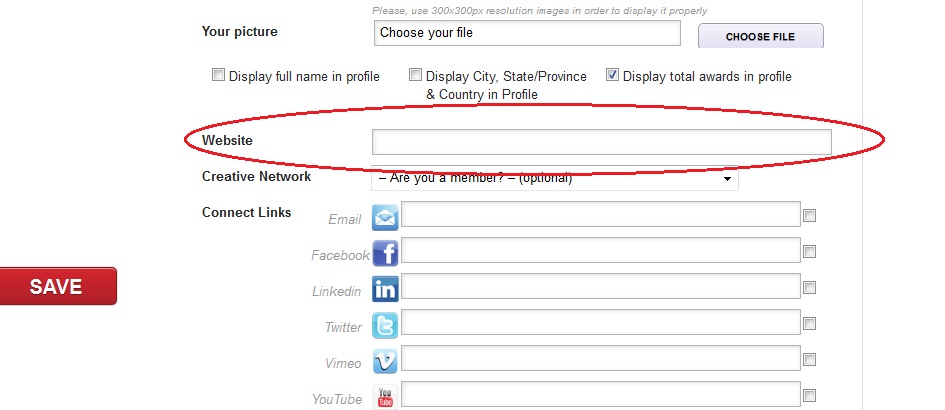945x410 pixels.
Task: Click the CHOOSE FILE button
Action: 761,36
